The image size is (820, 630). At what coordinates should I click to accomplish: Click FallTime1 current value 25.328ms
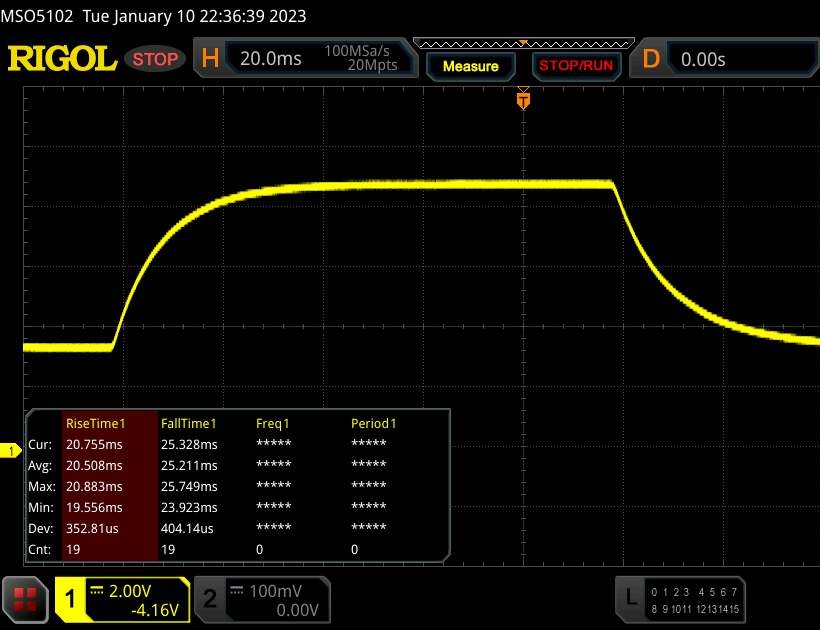click(189, 444)
